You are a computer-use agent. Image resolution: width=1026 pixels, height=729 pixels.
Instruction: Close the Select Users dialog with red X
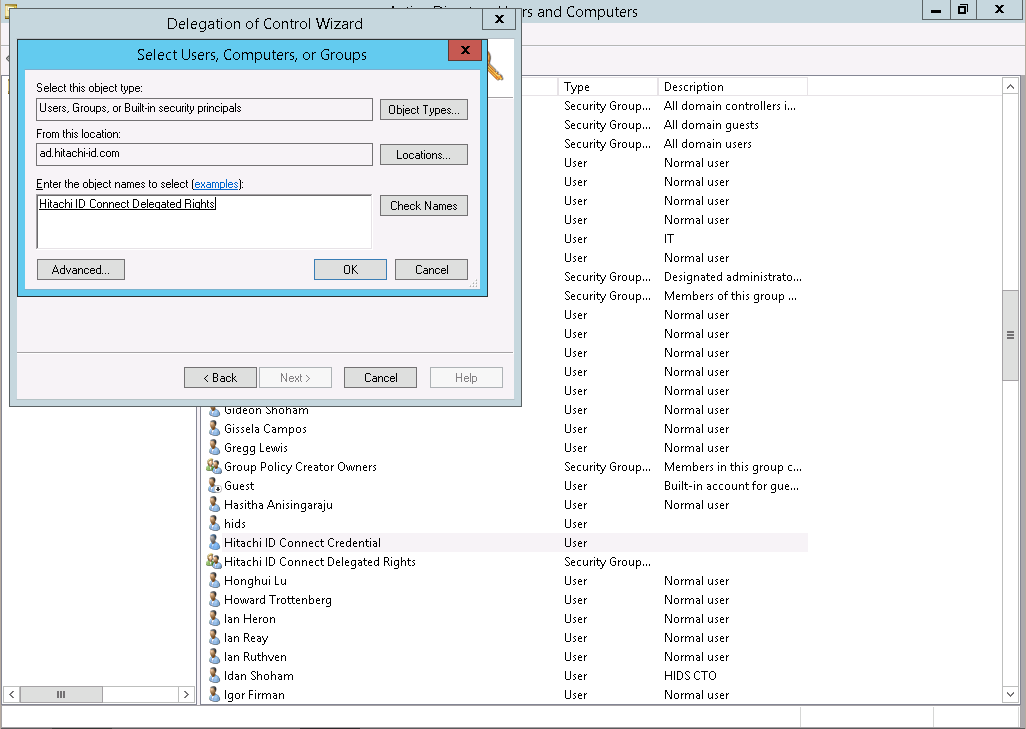tap(465, 51)
